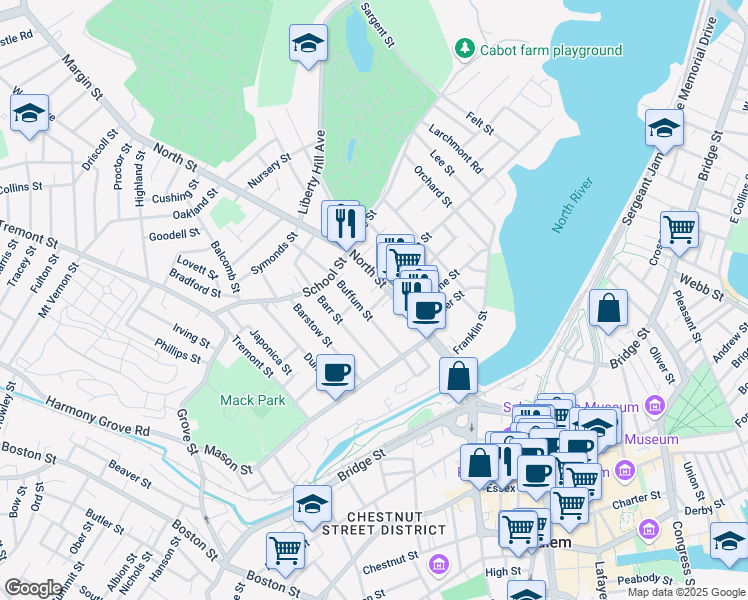The width and height of the screenshot is (748, 600).
Task: Click the Phillips St label
Action: [x=177, y=351]
